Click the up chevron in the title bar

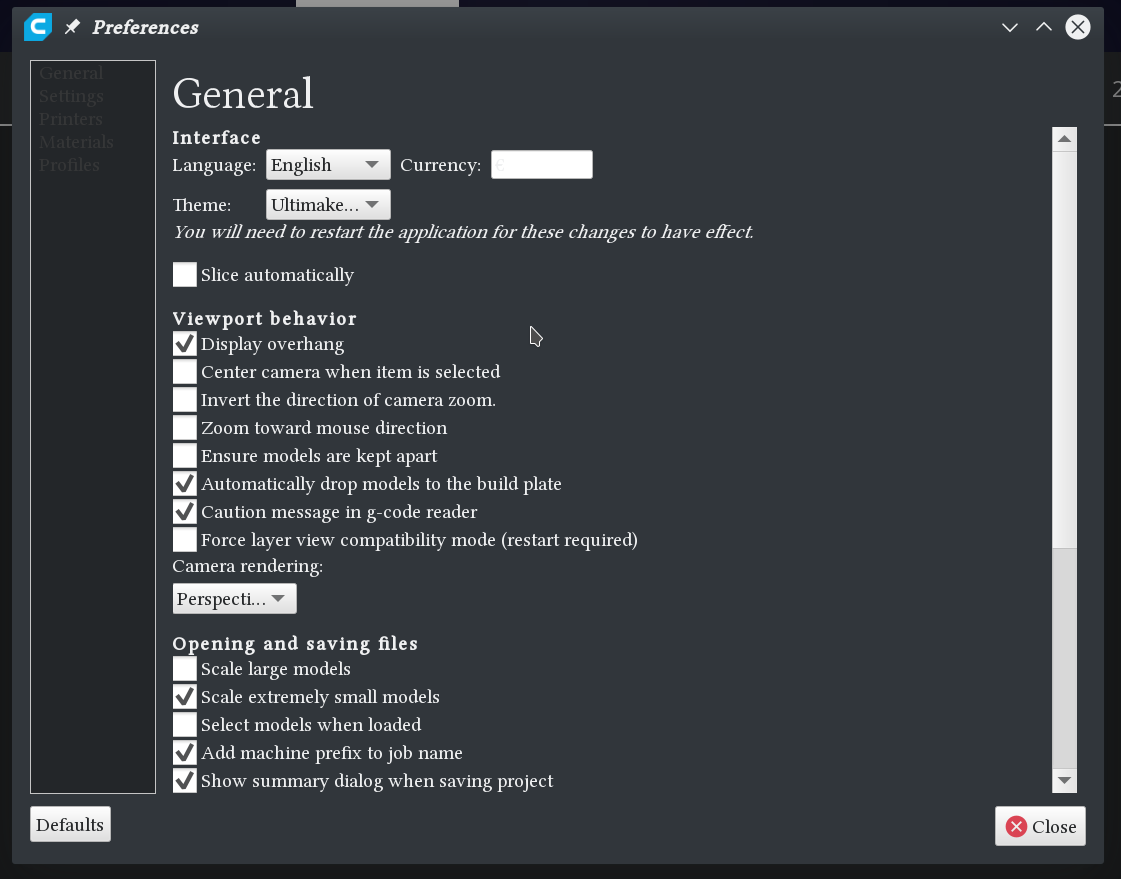click(1043, 27)
